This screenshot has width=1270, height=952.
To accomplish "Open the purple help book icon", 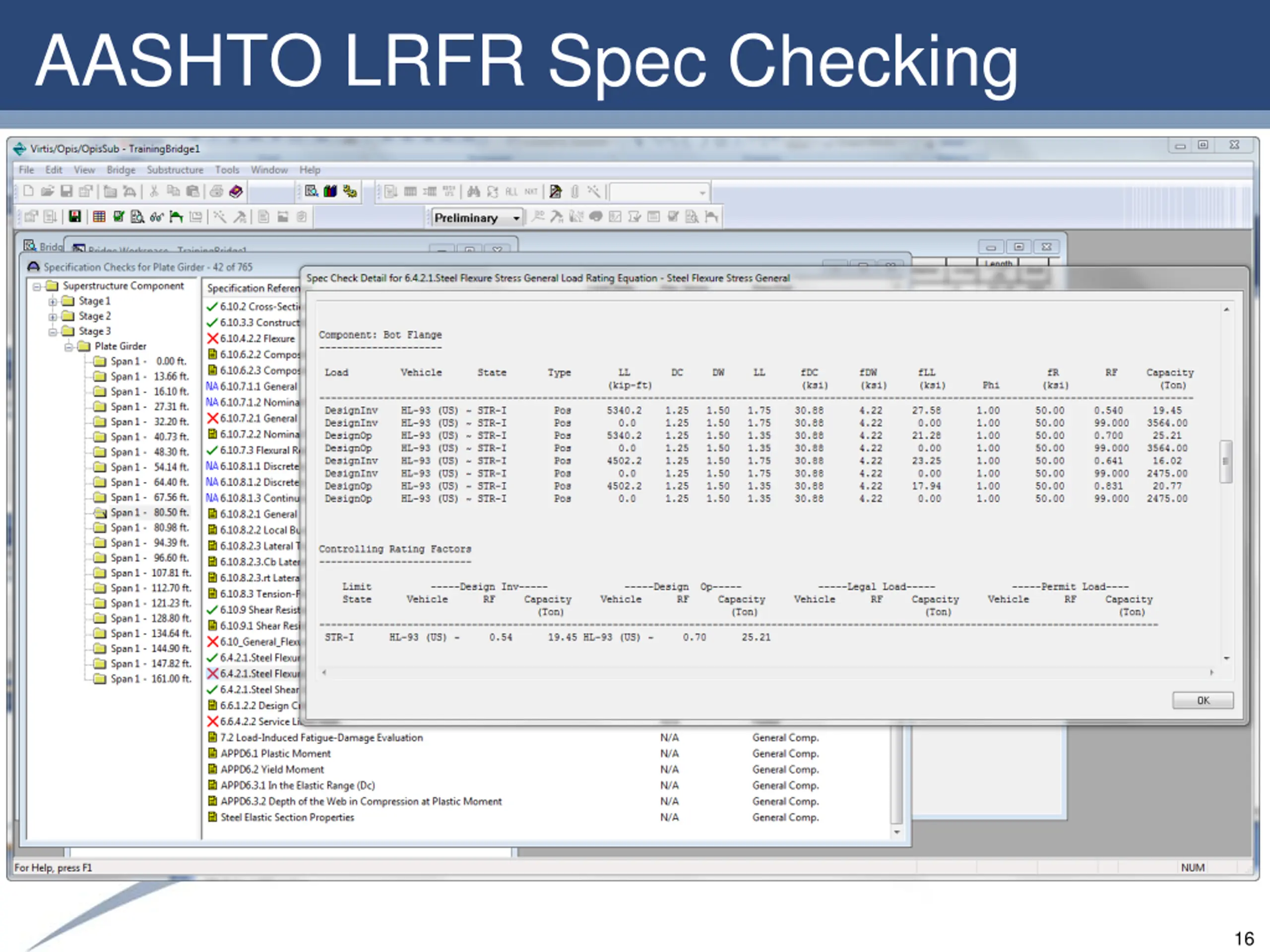I will tap(236, 192).
